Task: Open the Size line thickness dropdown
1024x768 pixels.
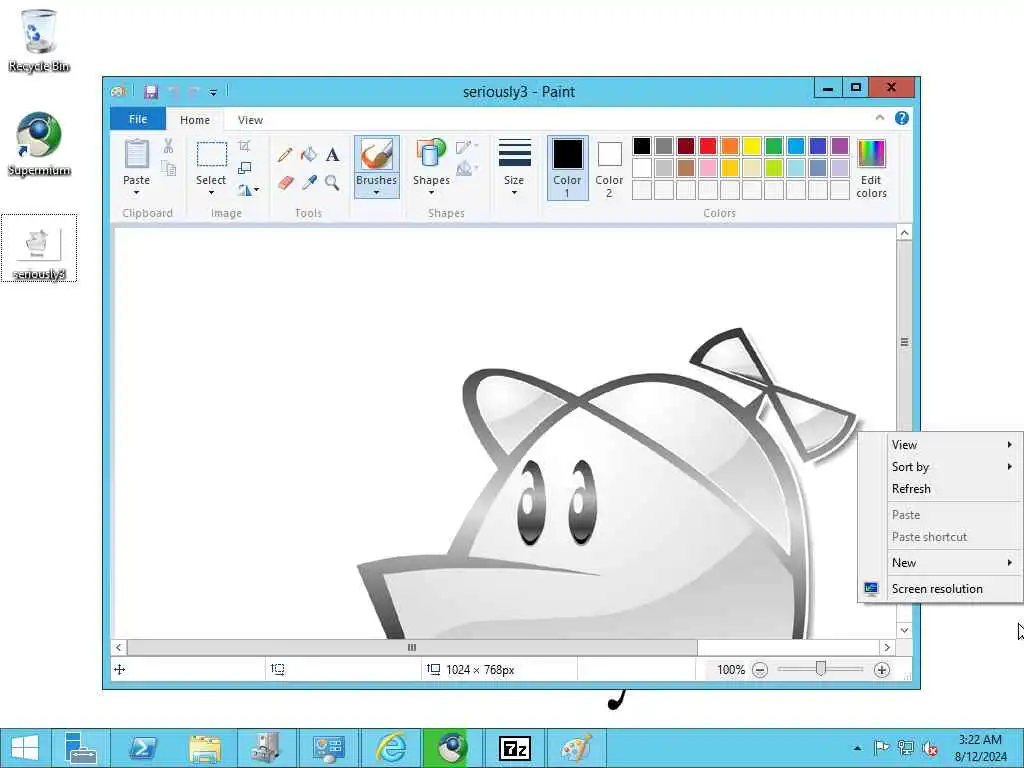Action: point(514,168)
